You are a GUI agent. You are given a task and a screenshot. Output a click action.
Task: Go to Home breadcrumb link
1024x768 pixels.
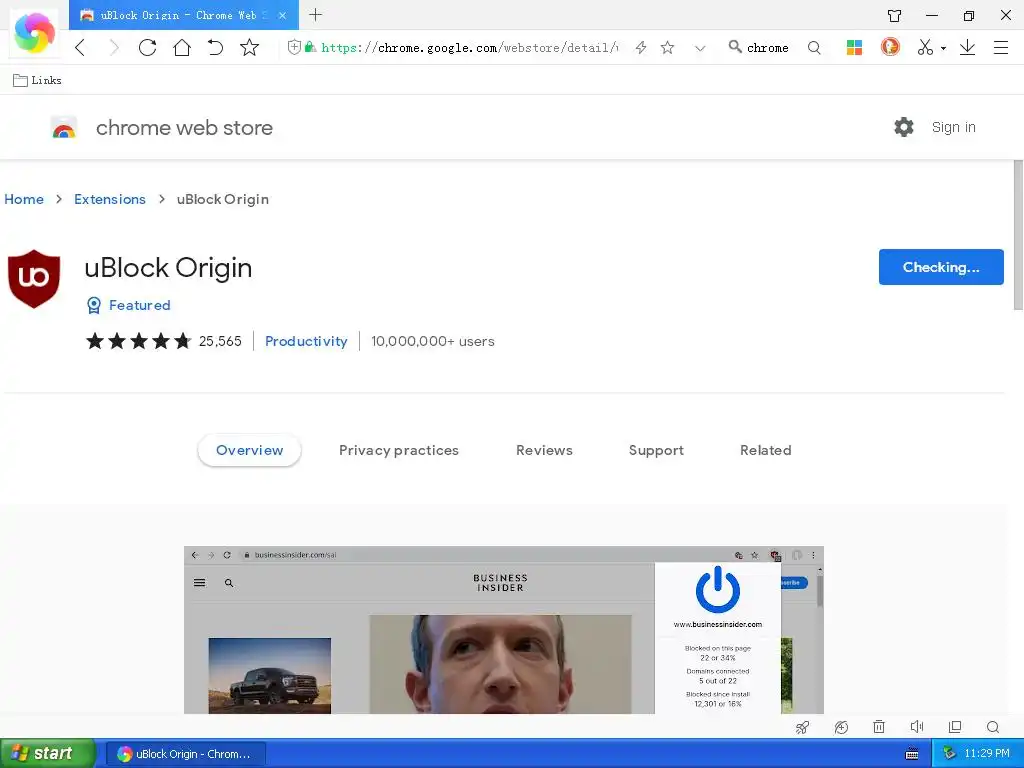tap(24, 199)
